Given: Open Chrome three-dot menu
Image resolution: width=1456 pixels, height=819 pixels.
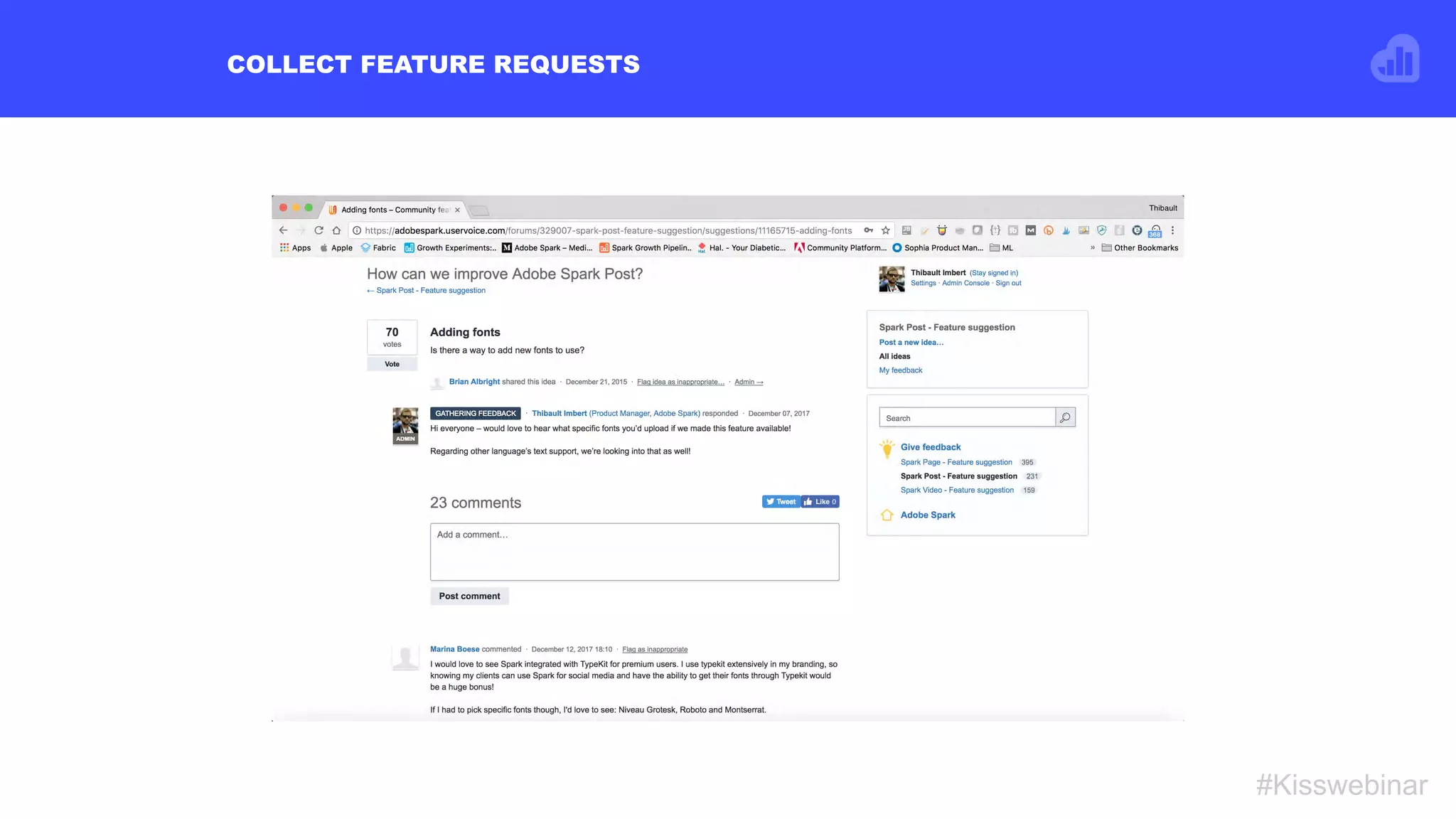Looking at the screenshot, I should coord(1173,230).
